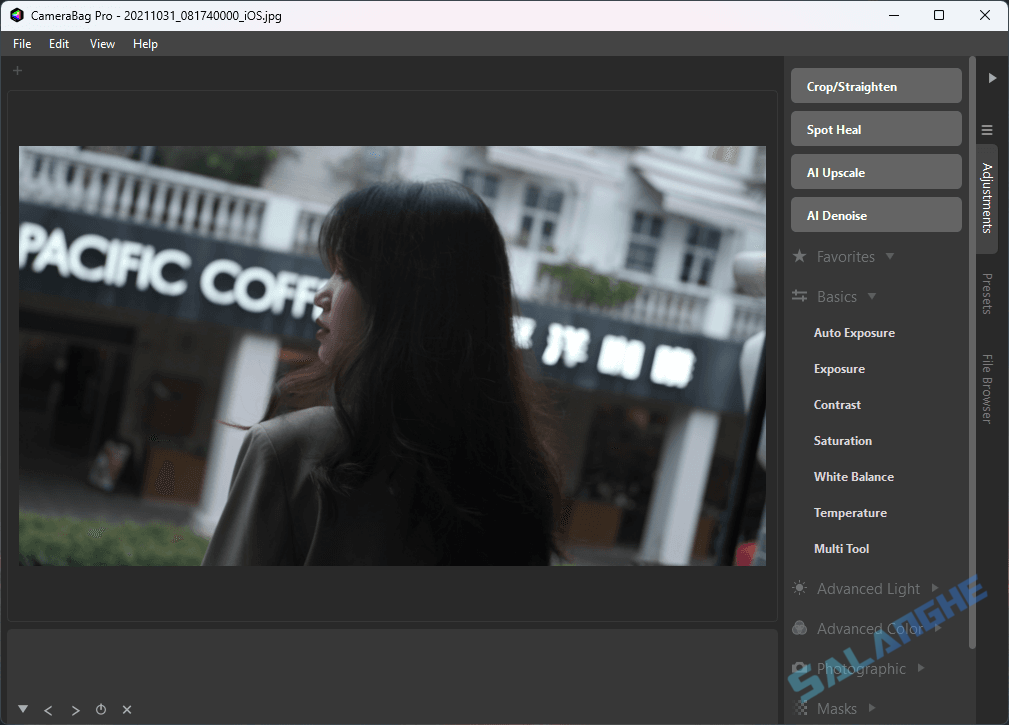Collapse the panel using the right-edge arrow icon

click(992, 77)
